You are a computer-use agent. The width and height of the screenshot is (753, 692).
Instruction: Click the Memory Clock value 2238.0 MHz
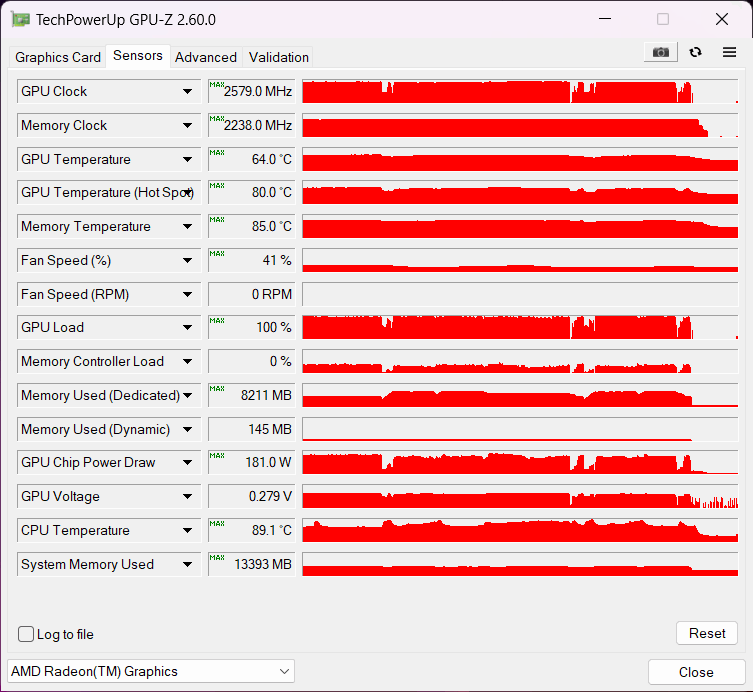252,125
